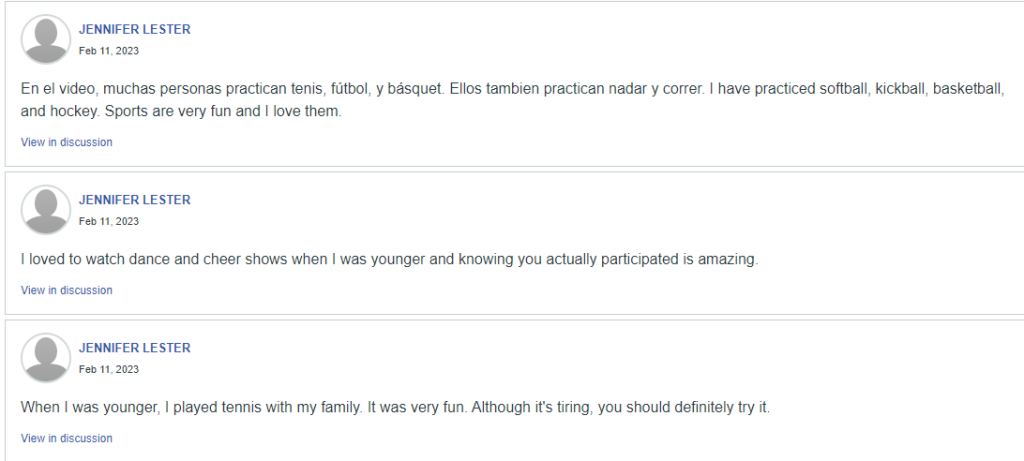This screenshot has height=461, width=1024.
Task: Open Jennifer Lester's name on the Spanish sports post
Action: coord(134,30)
